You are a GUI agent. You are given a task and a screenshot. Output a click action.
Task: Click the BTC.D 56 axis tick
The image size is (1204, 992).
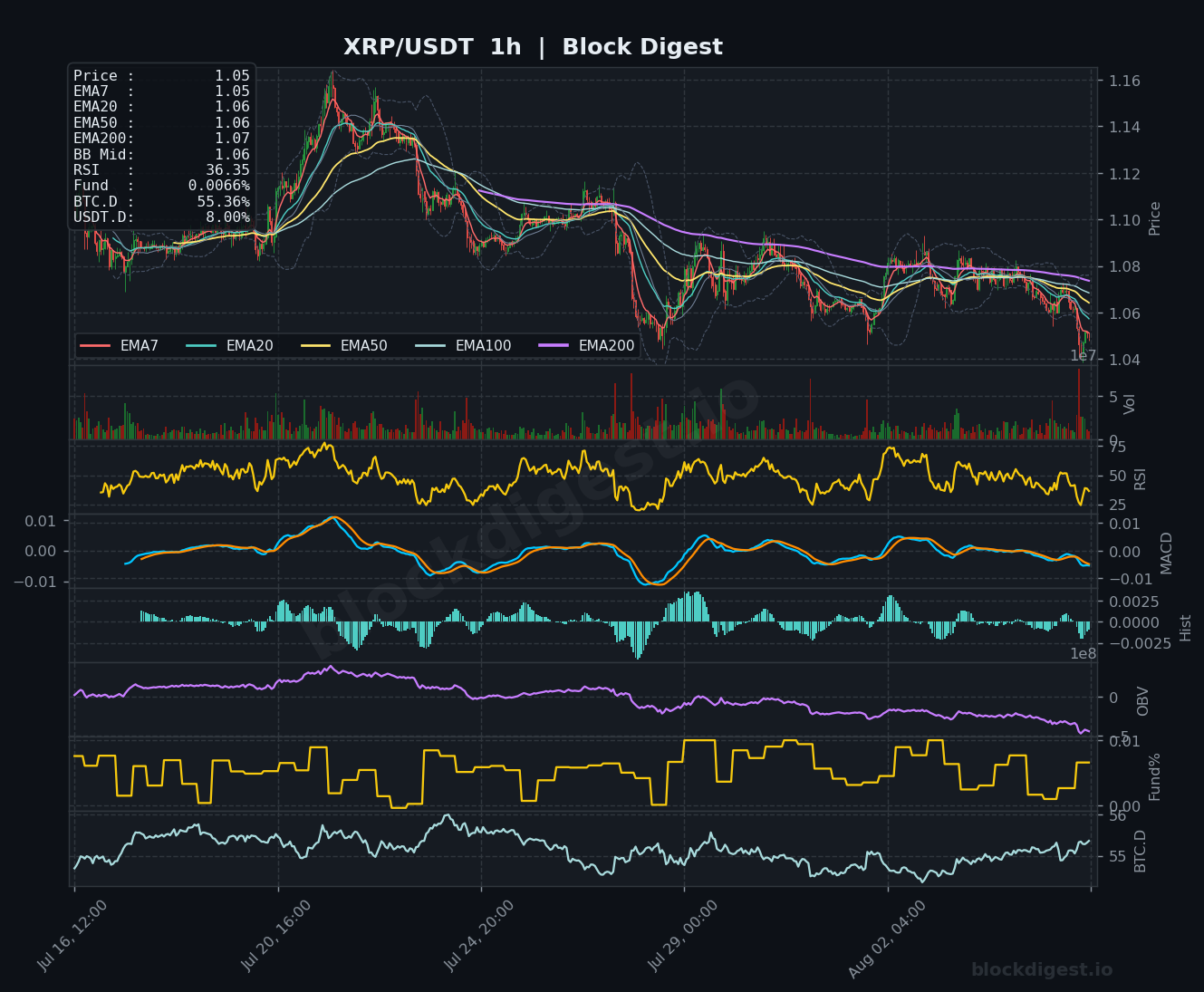(x=1118, y=816)
